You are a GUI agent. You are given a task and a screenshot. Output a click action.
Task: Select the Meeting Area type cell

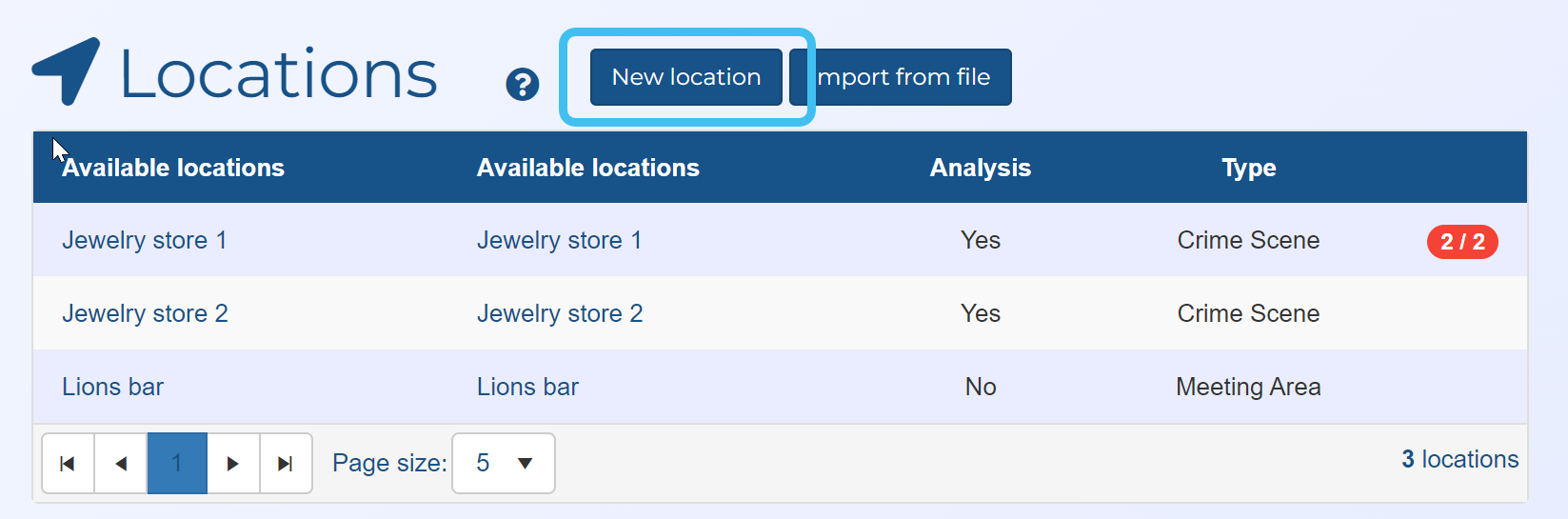pyautogui.click(x=1248, y=387)
